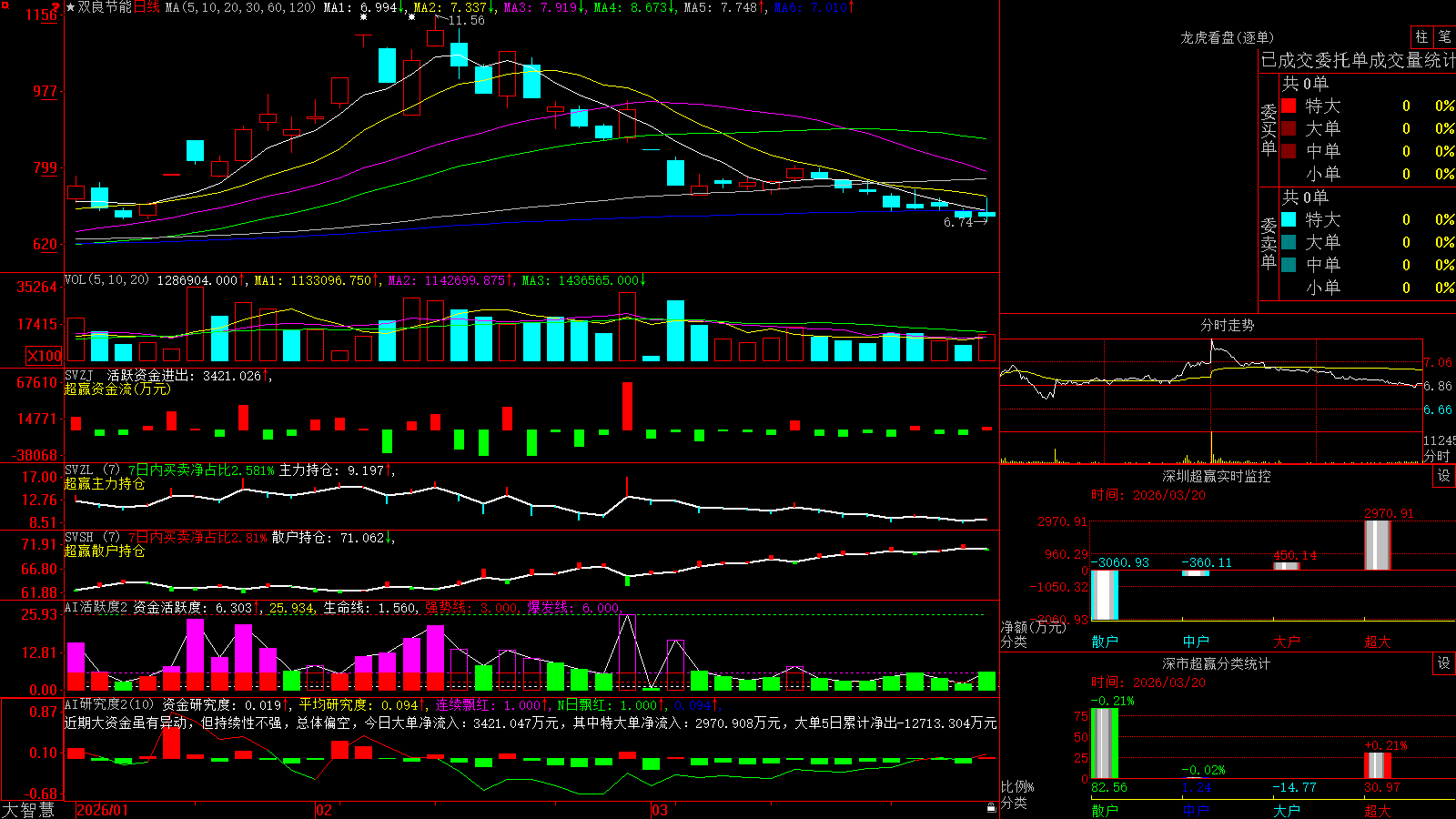Select the 散户 category in 实时监控 chart

point(1105,642)
